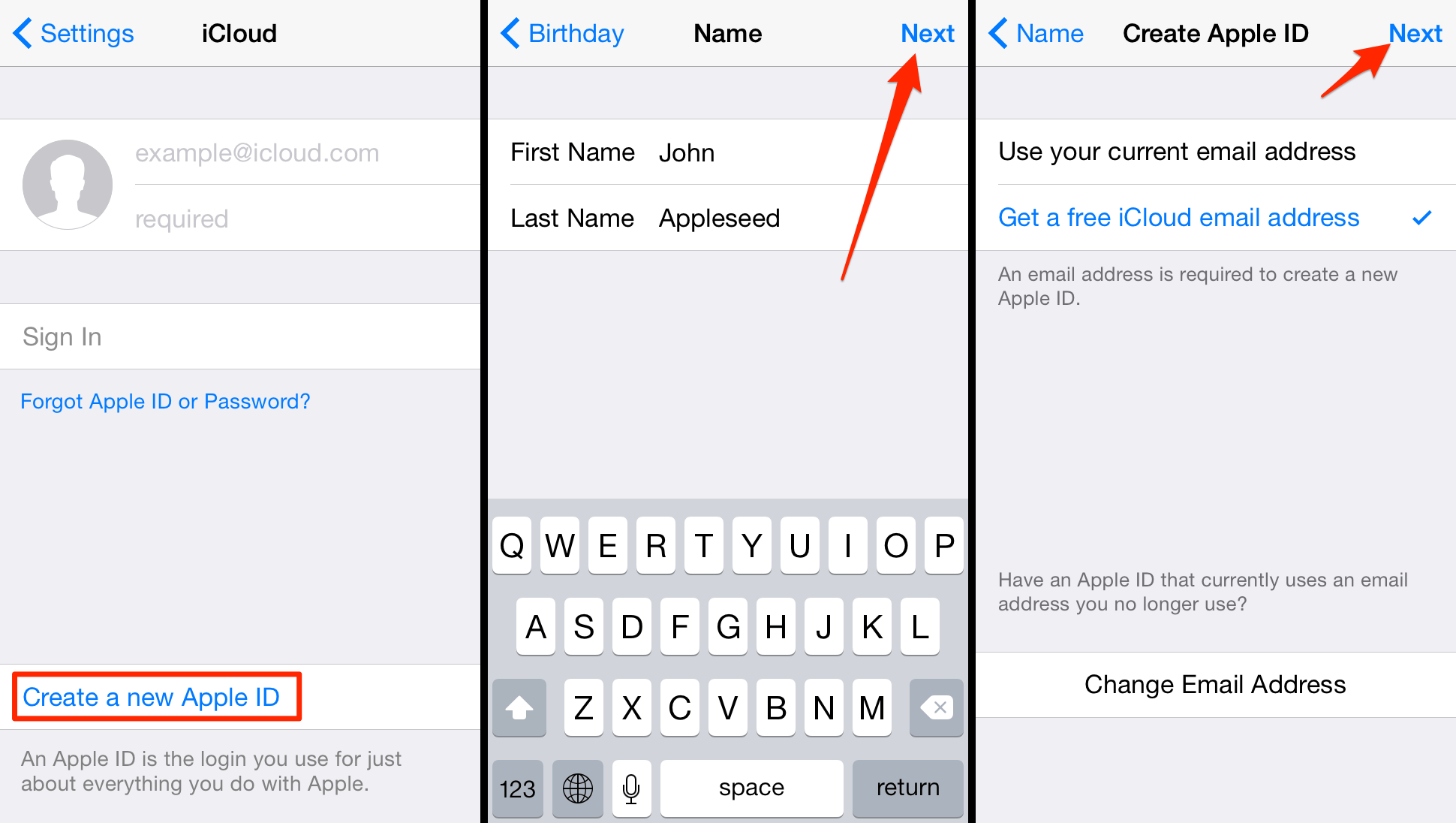Select 'Get a free iCloud email address'
This screenshot has width=1456, height=823.
1164,216
